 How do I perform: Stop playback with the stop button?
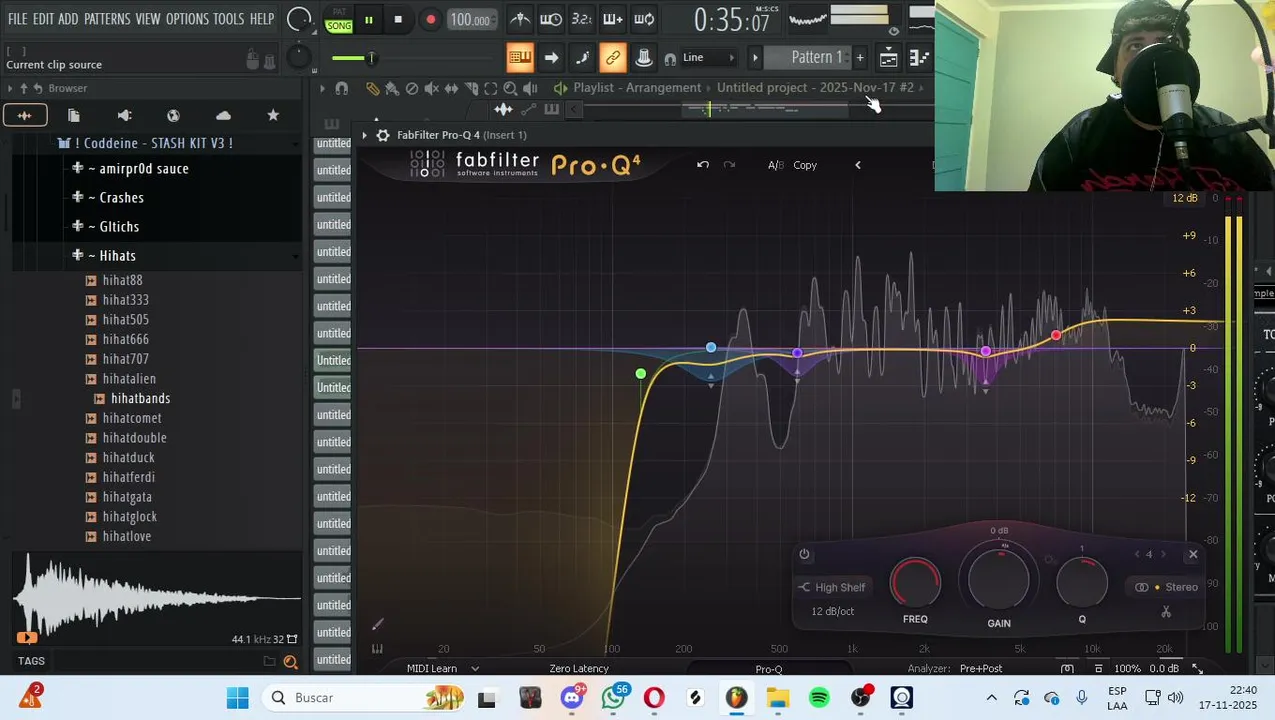[x=398, y=19]
